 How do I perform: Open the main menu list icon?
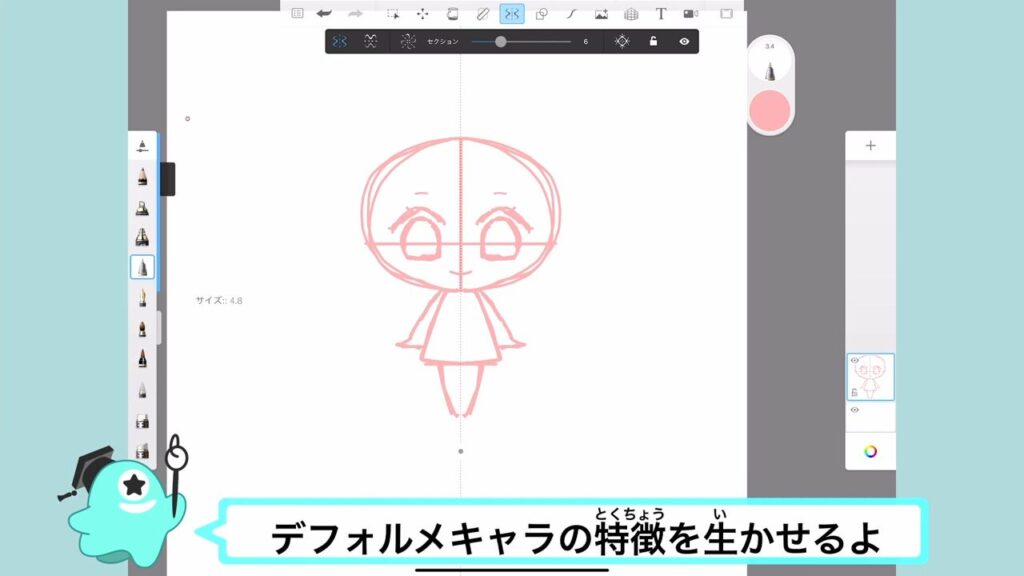coord(297,14)
